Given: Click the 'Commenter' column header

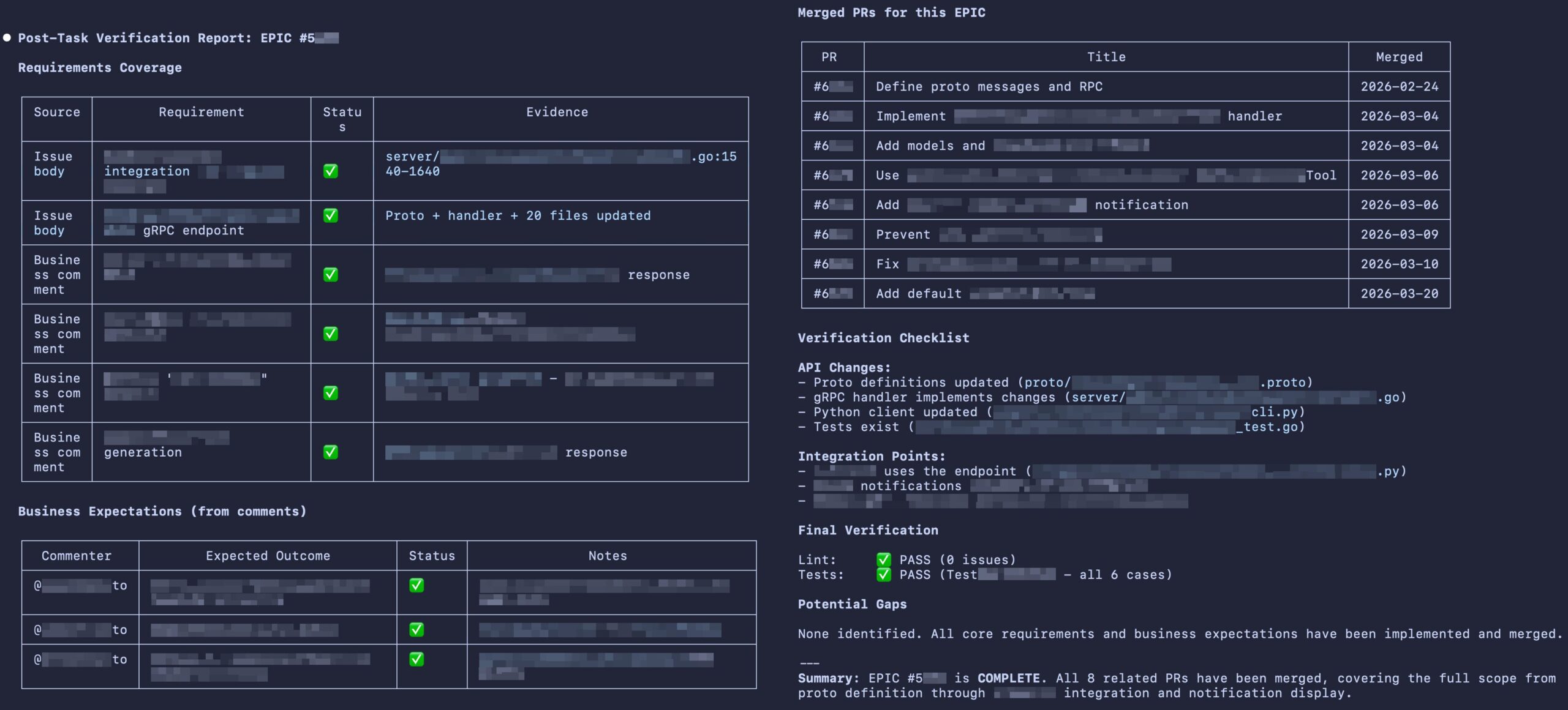Looking at the screenshot, I should click(77, 556).
